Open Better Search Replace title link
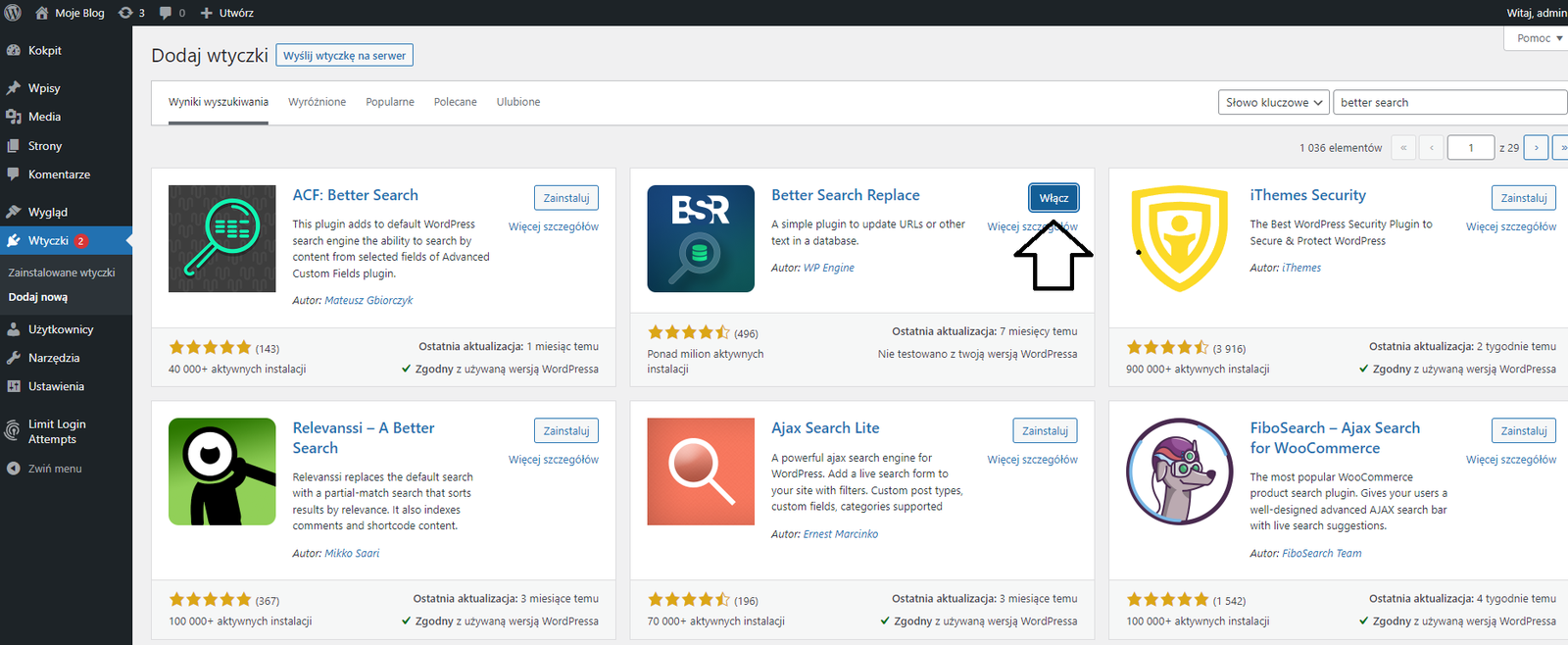 pyautogui.click(x=845, y=195)
